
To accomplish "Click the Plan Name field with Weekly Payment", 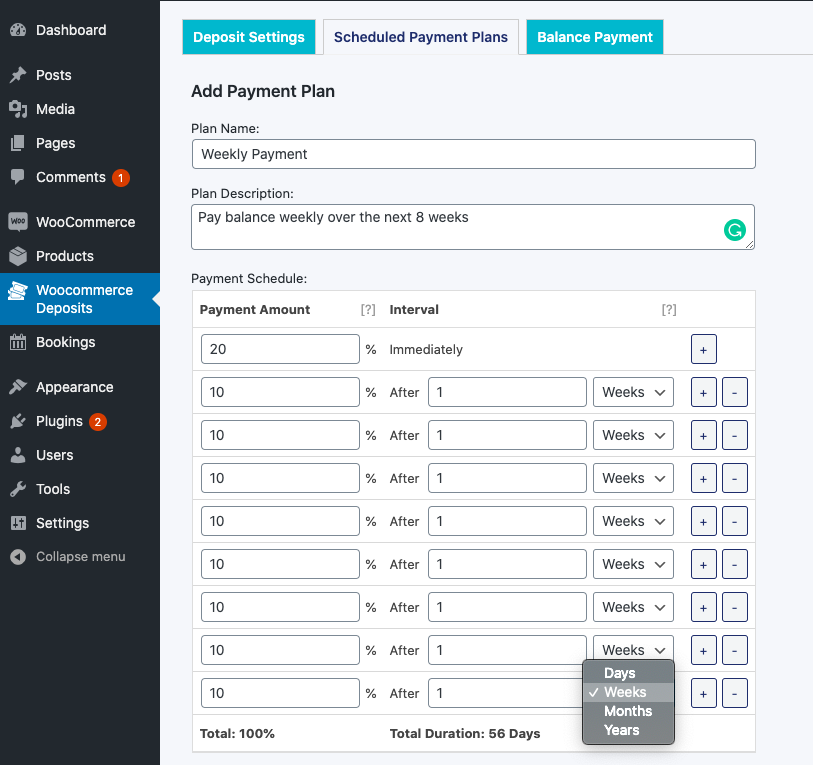I will point(473,154).
